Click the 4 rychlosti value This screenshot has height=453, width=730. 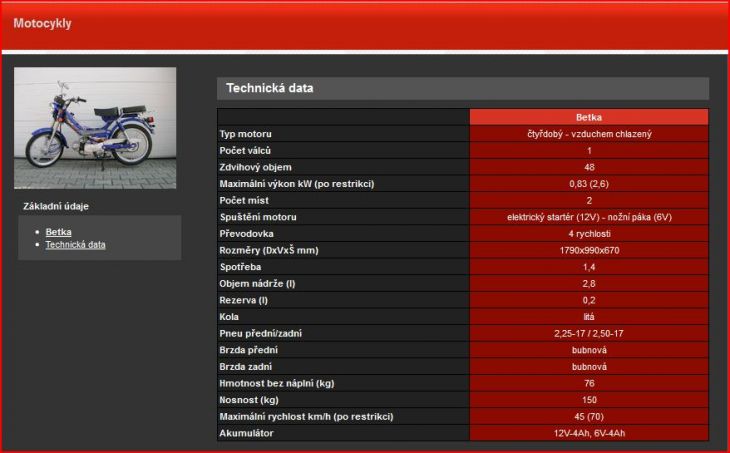coord(589,234)
